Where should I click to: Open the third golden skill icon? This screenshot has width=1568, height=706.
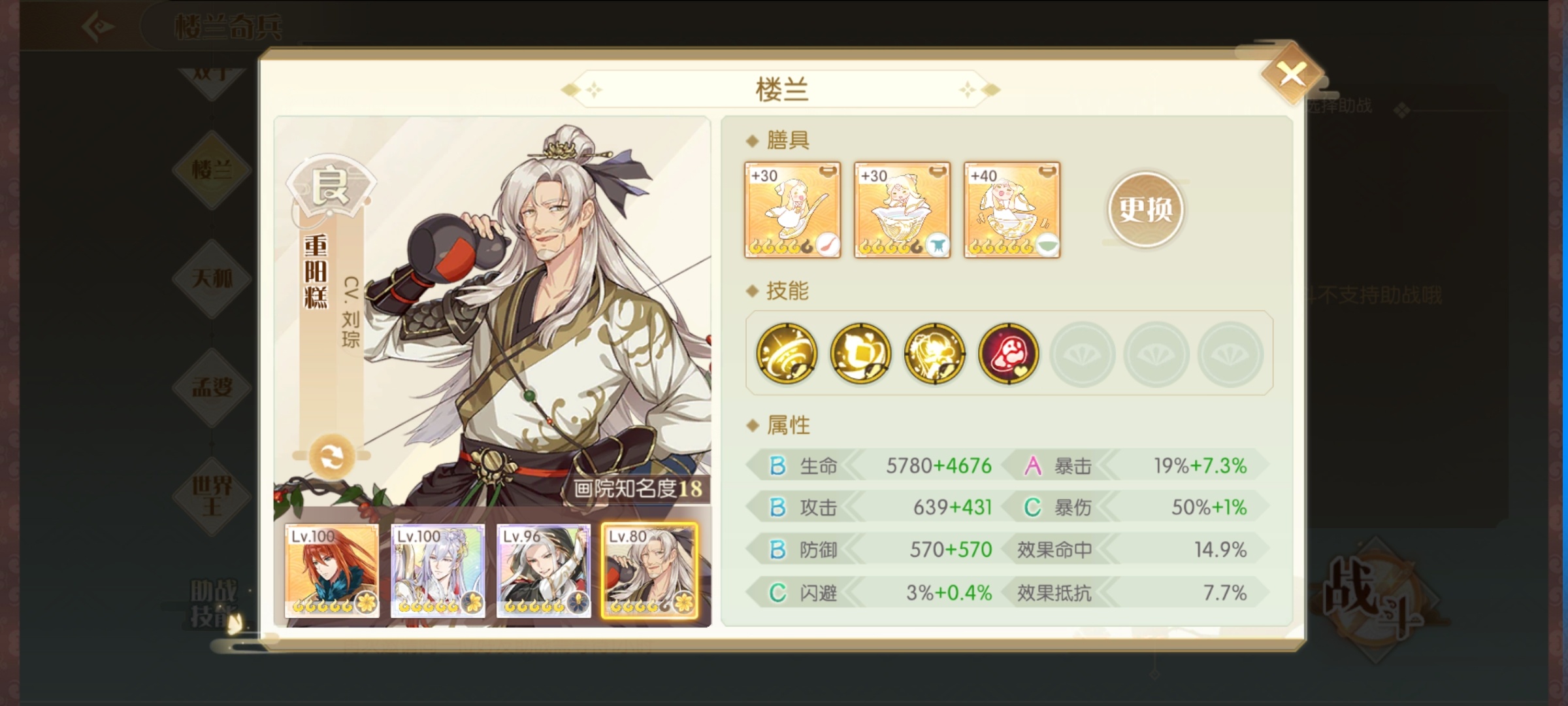(934, 353)
